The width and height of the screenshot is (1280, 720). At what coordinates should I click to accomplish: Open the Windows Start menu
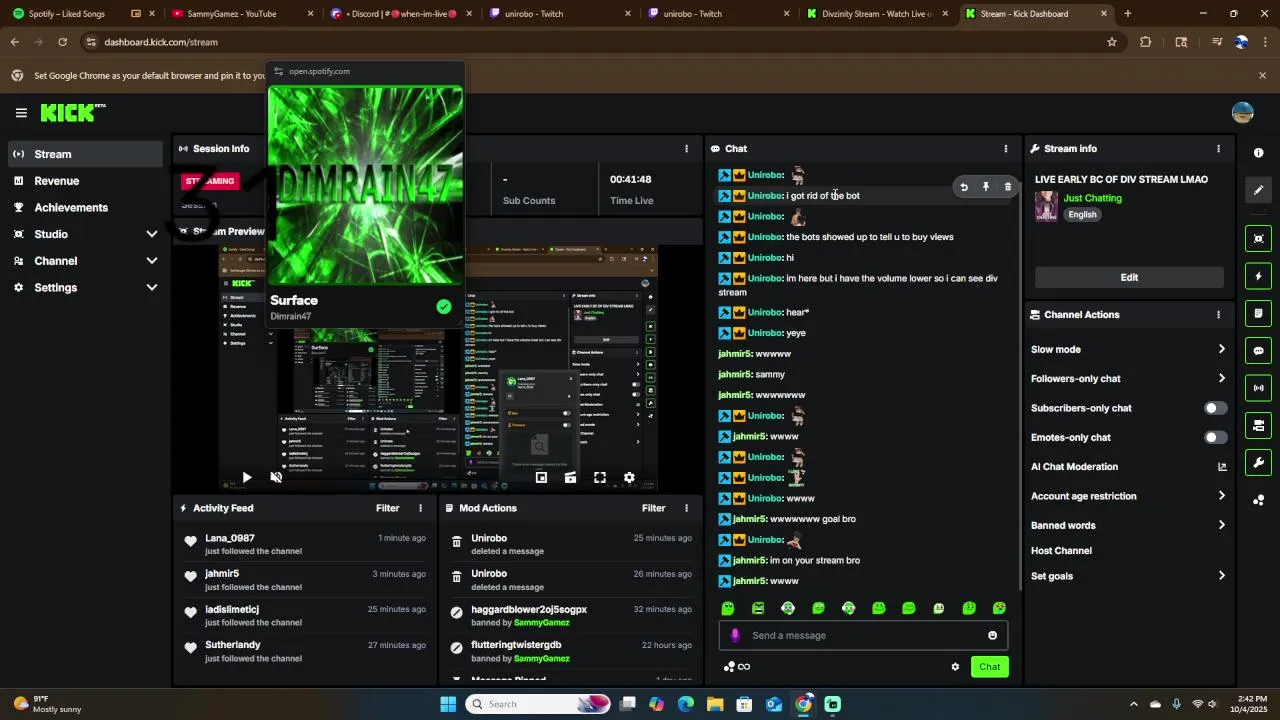[x=448, y=704]
